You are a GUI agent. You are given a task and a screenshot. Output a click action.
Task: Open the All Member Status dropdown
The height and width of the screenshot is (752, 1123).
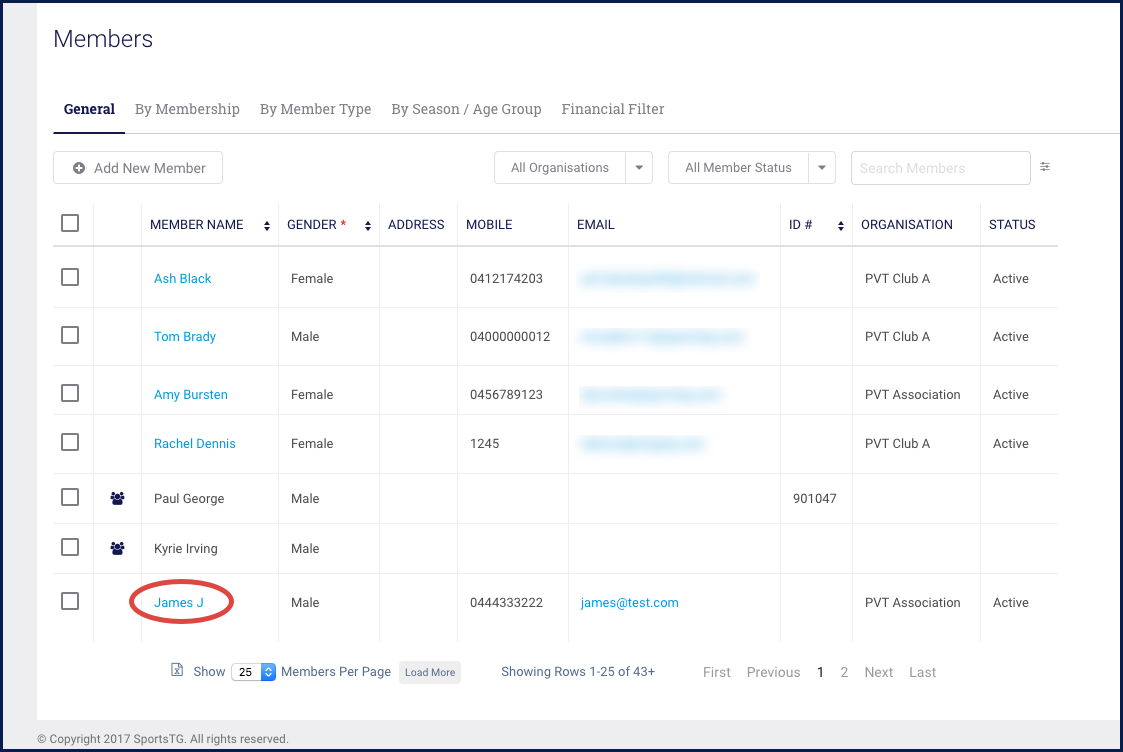pyautogui.click(x=751, y=168)
